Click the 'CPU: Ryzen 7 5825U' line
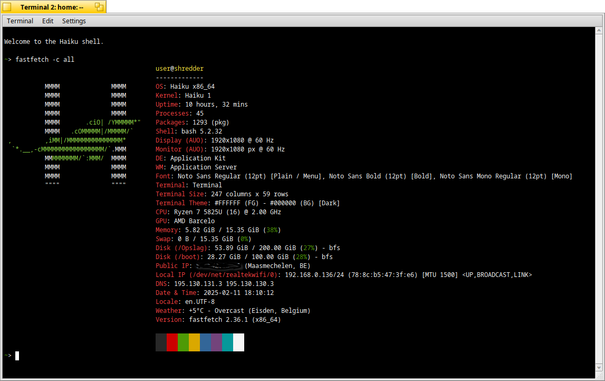The height and width of the screenshot is (381, 605). pyautogui.click(x=218, y=212)
